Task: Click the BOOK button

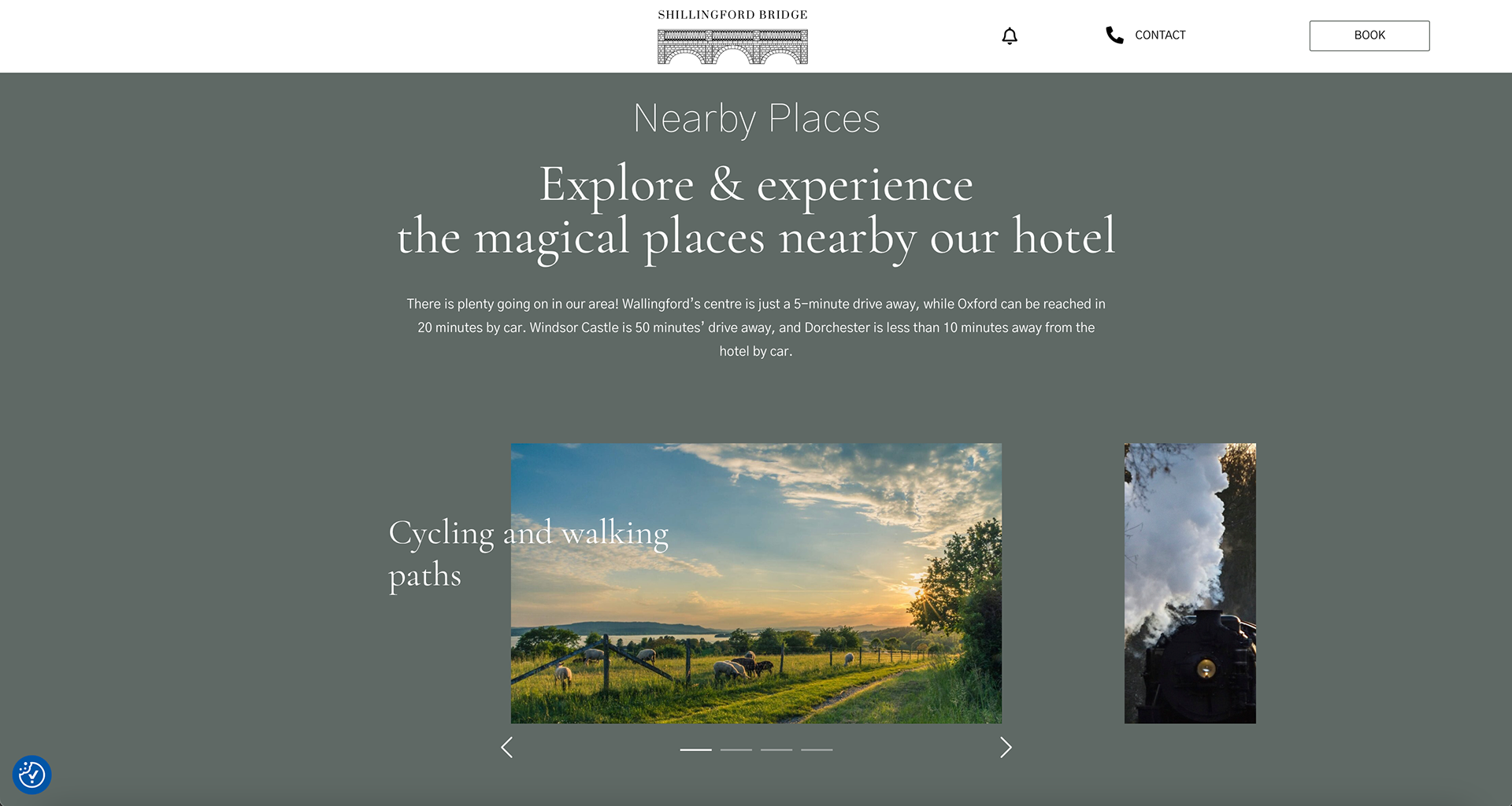Action: [1369, 35]
